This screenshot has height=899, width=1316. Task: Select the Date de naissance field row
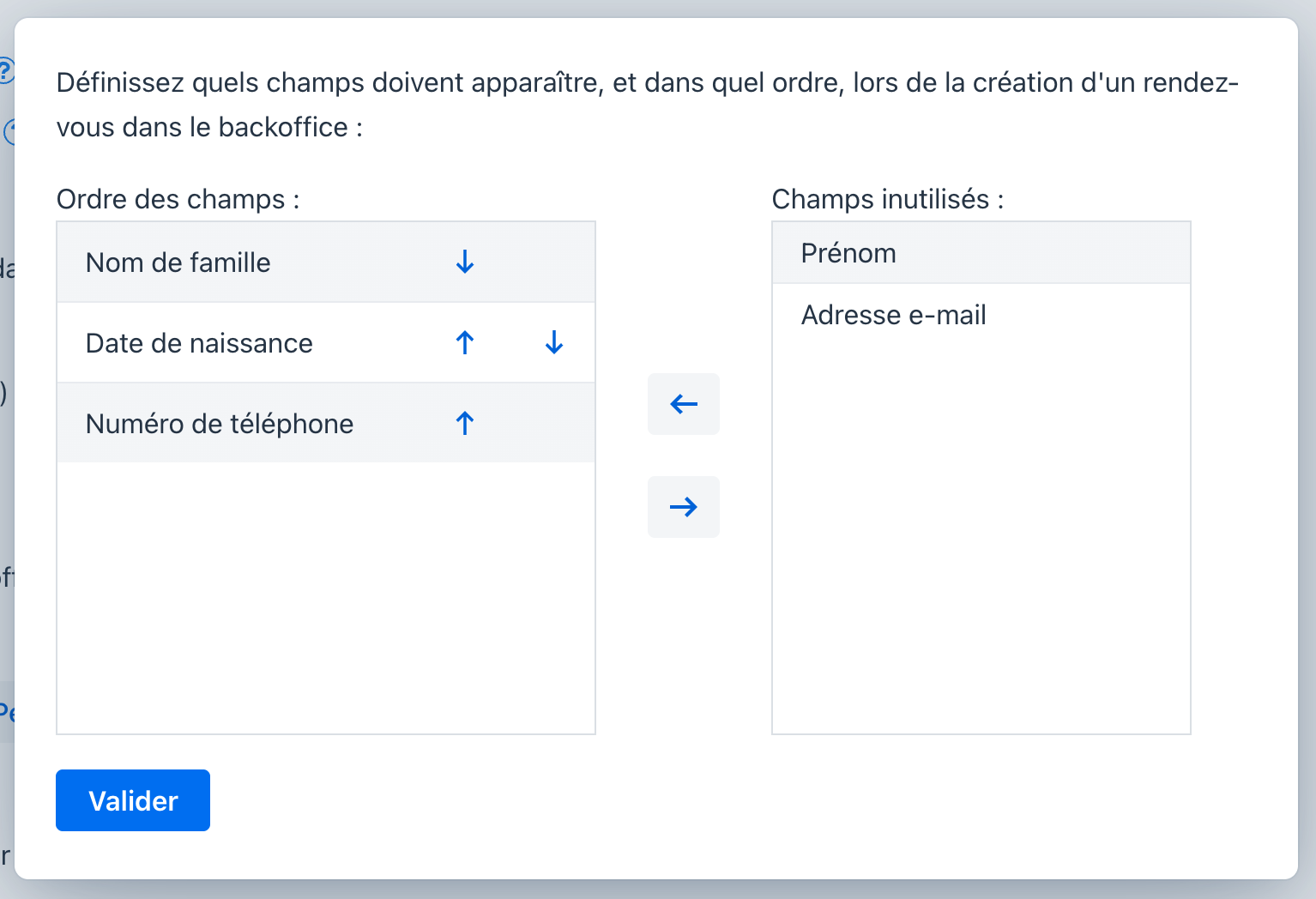click(326, 343)
